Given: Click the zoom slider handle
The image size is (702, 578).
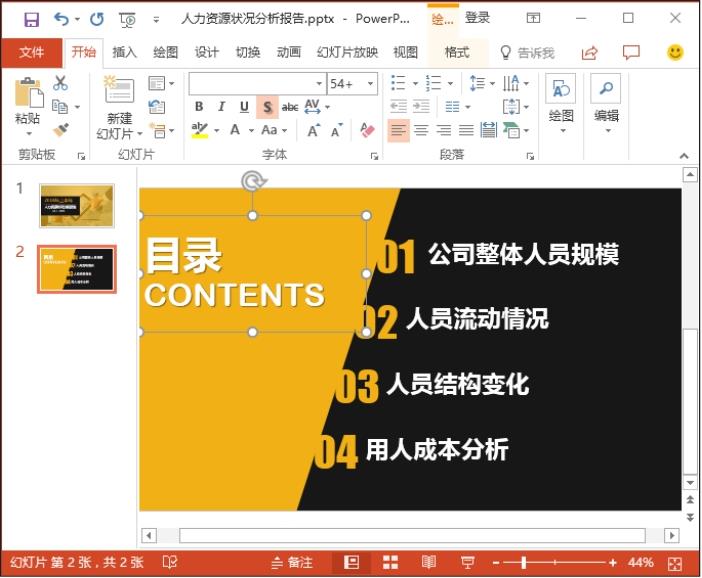Looking at the screenshot, I should point(524,563).
